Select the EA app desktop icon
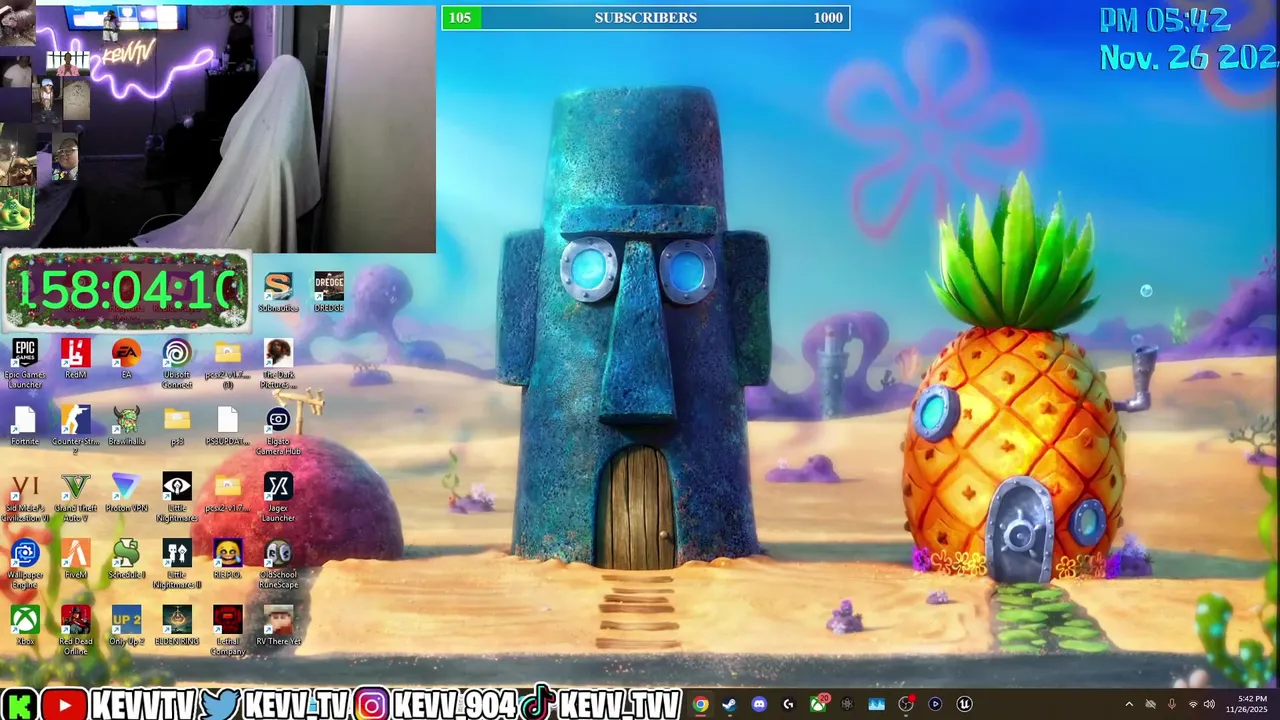This screenshot has width=1280, height=720. pos(126,359)
